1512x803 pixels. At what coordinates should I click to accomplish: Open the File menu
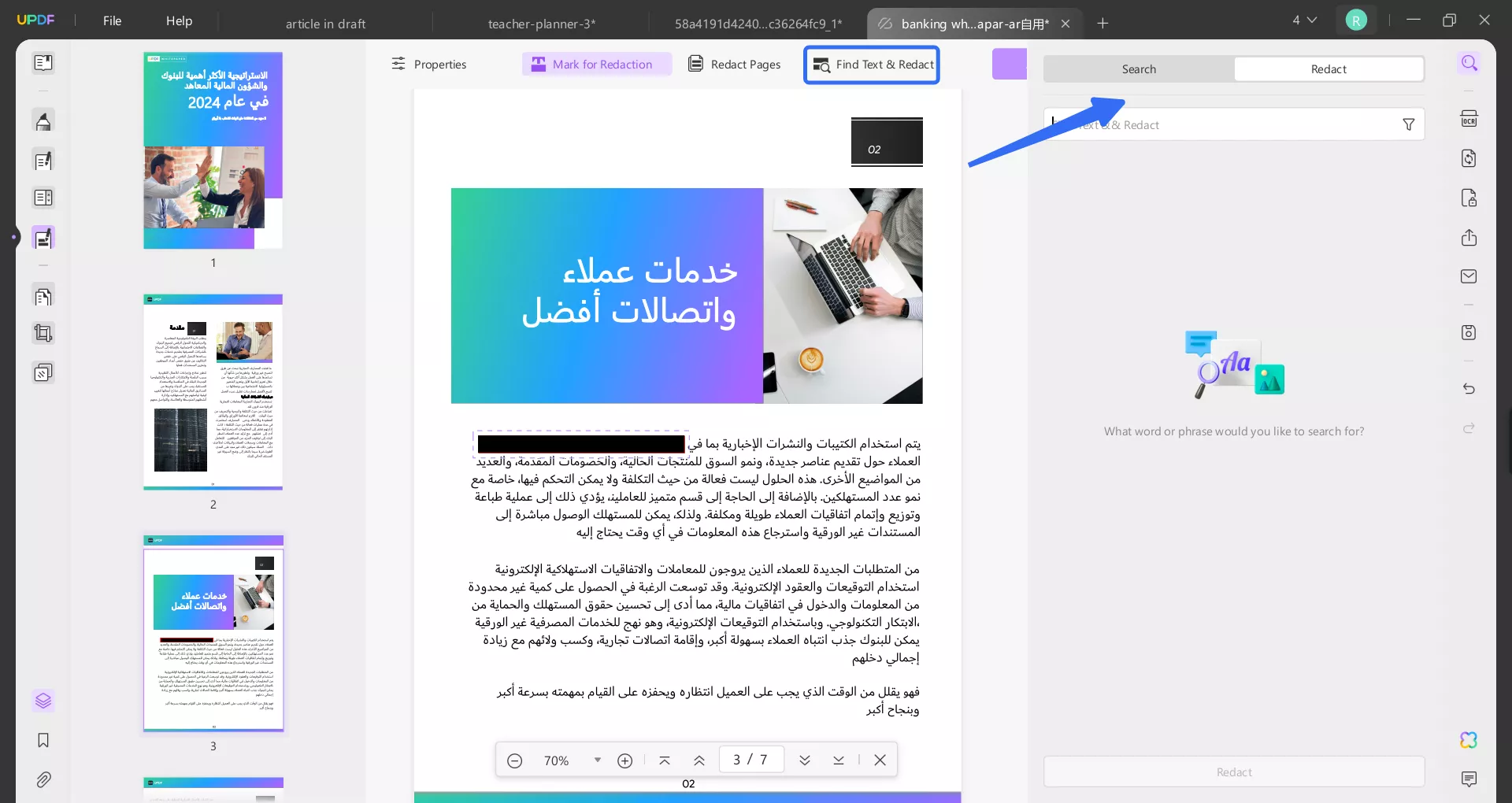tap(111, 20)
